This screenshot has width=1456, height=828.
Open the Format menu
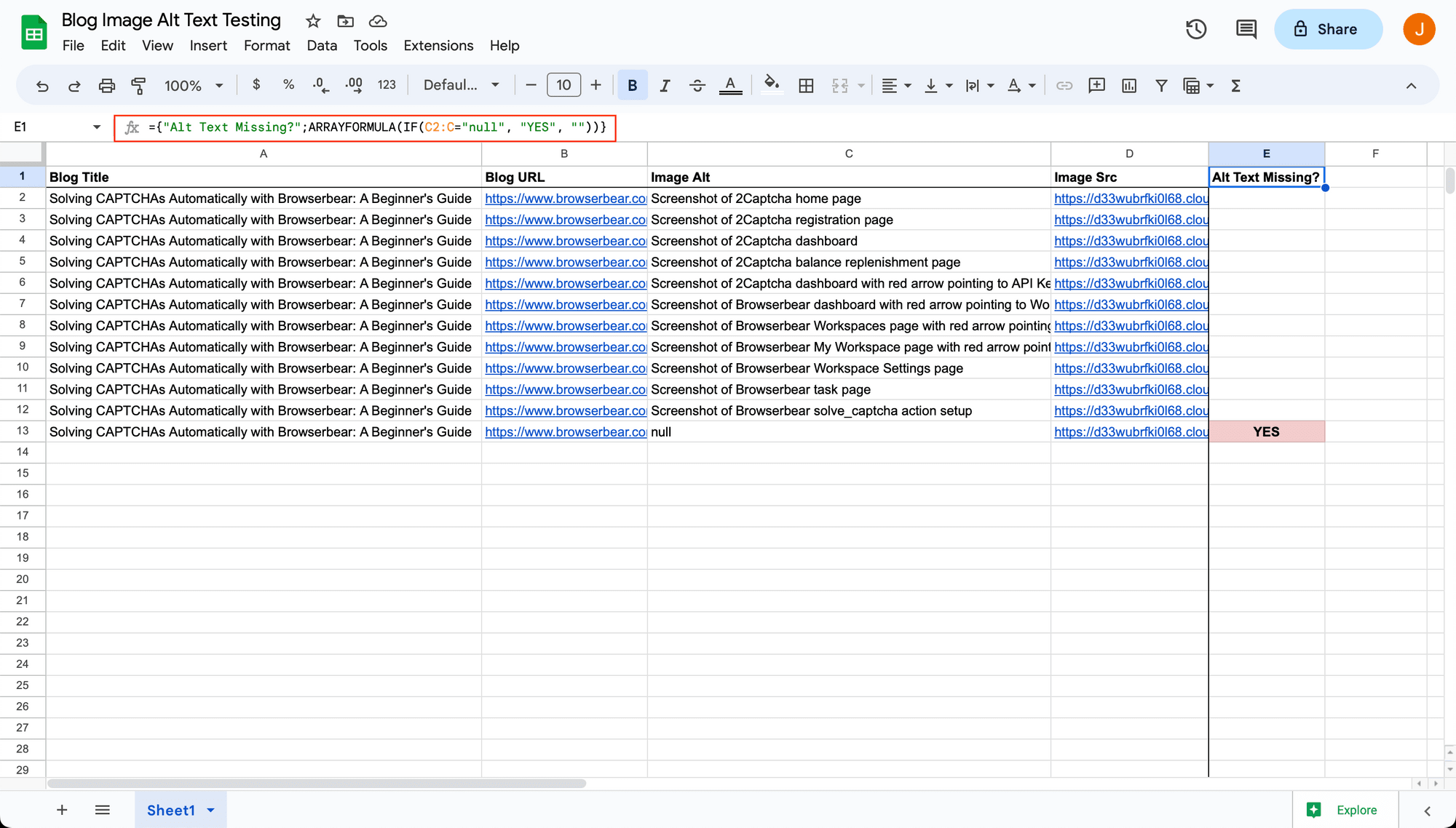point(267,45)
